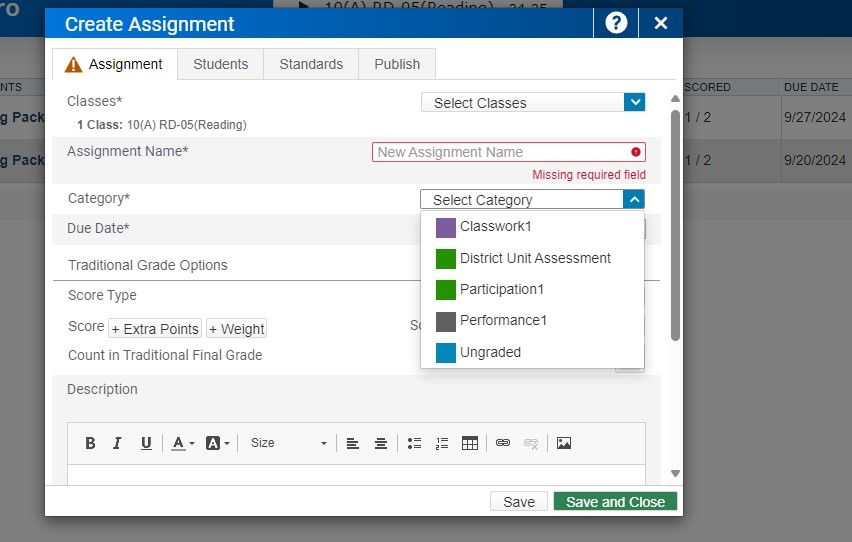Viewport: 852px width, 542px height.
Task: Open the text color picker dropdown
Action: click(182, 443)
